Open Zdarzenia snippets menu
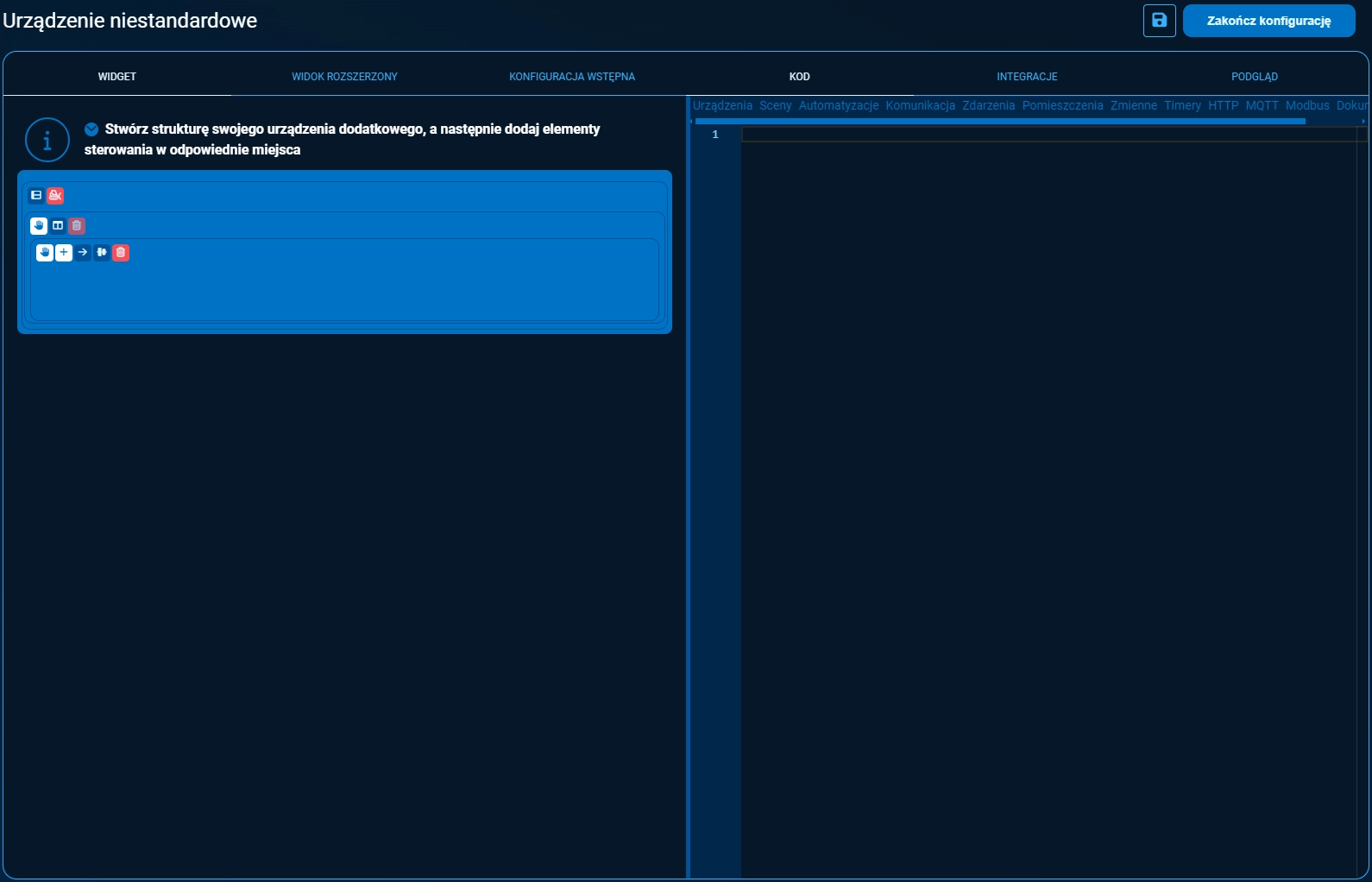1372x882 pixels. point(989,105)
